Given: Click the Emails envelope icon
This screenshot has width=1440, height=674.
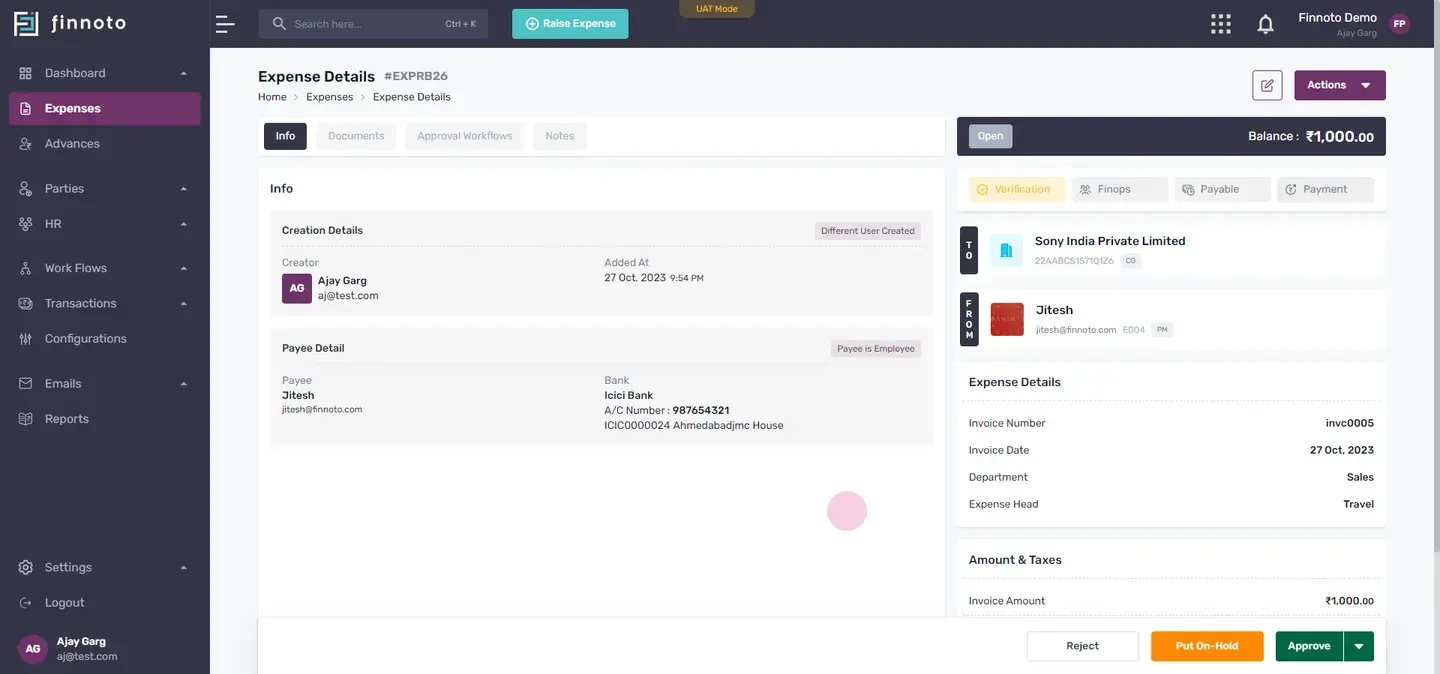Looking at the screenshot, I should [x=26, y=384].
